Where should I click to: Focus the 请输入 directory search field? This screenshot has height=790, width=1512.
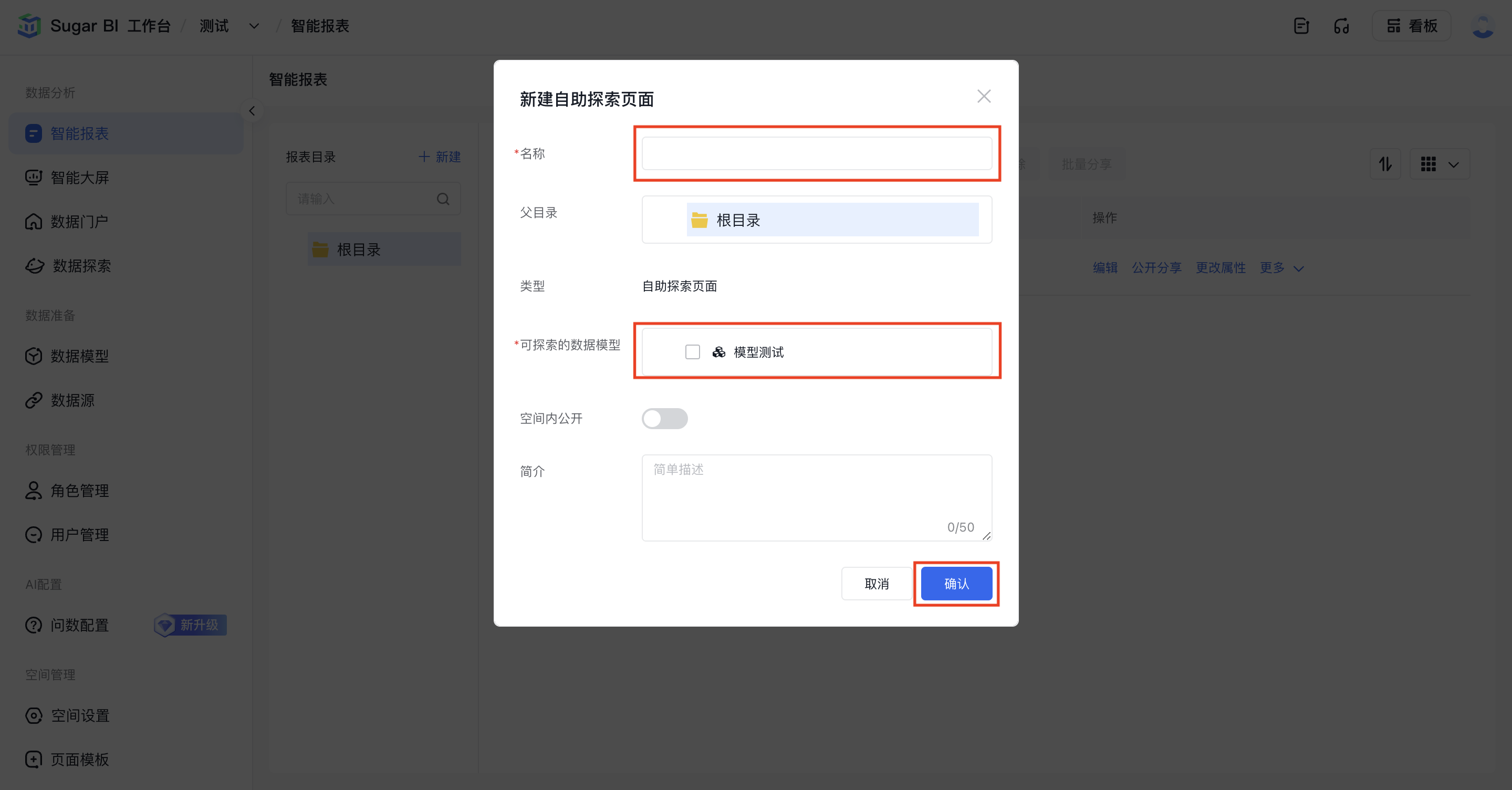coord(373,199)
